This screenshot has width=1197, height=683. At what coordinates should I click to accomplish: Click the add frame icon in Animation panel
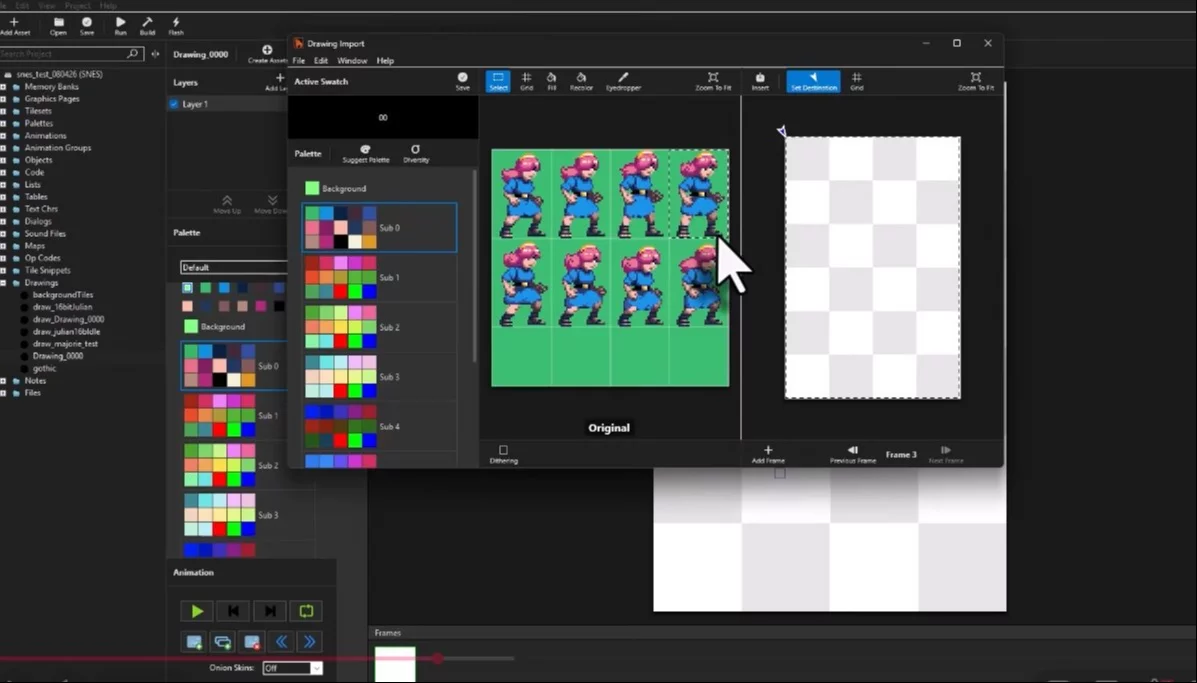194,642
